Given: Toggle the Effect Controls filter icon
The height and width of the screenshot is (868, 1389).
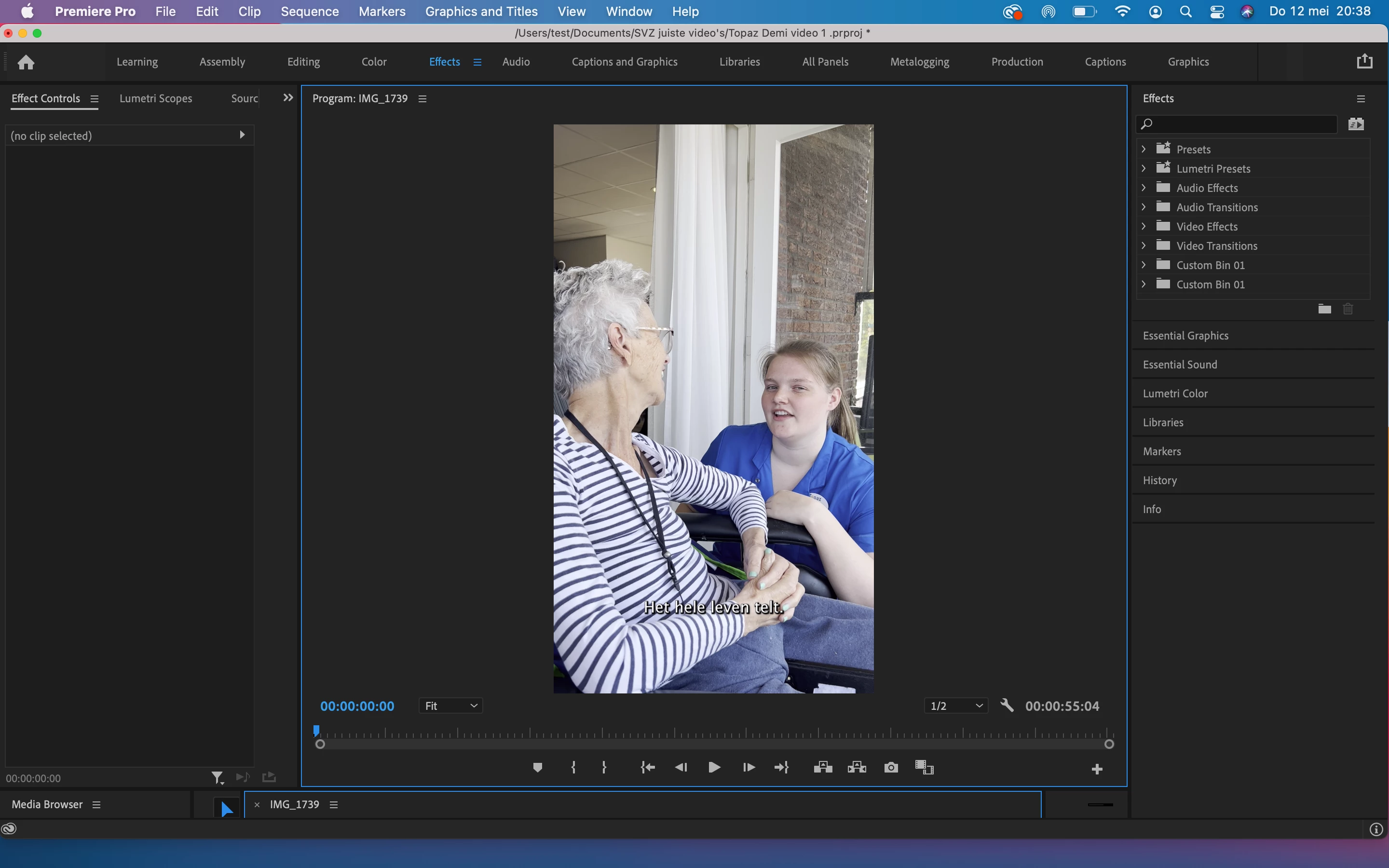Looking at the screenshot, I should (x=217, y=778).
